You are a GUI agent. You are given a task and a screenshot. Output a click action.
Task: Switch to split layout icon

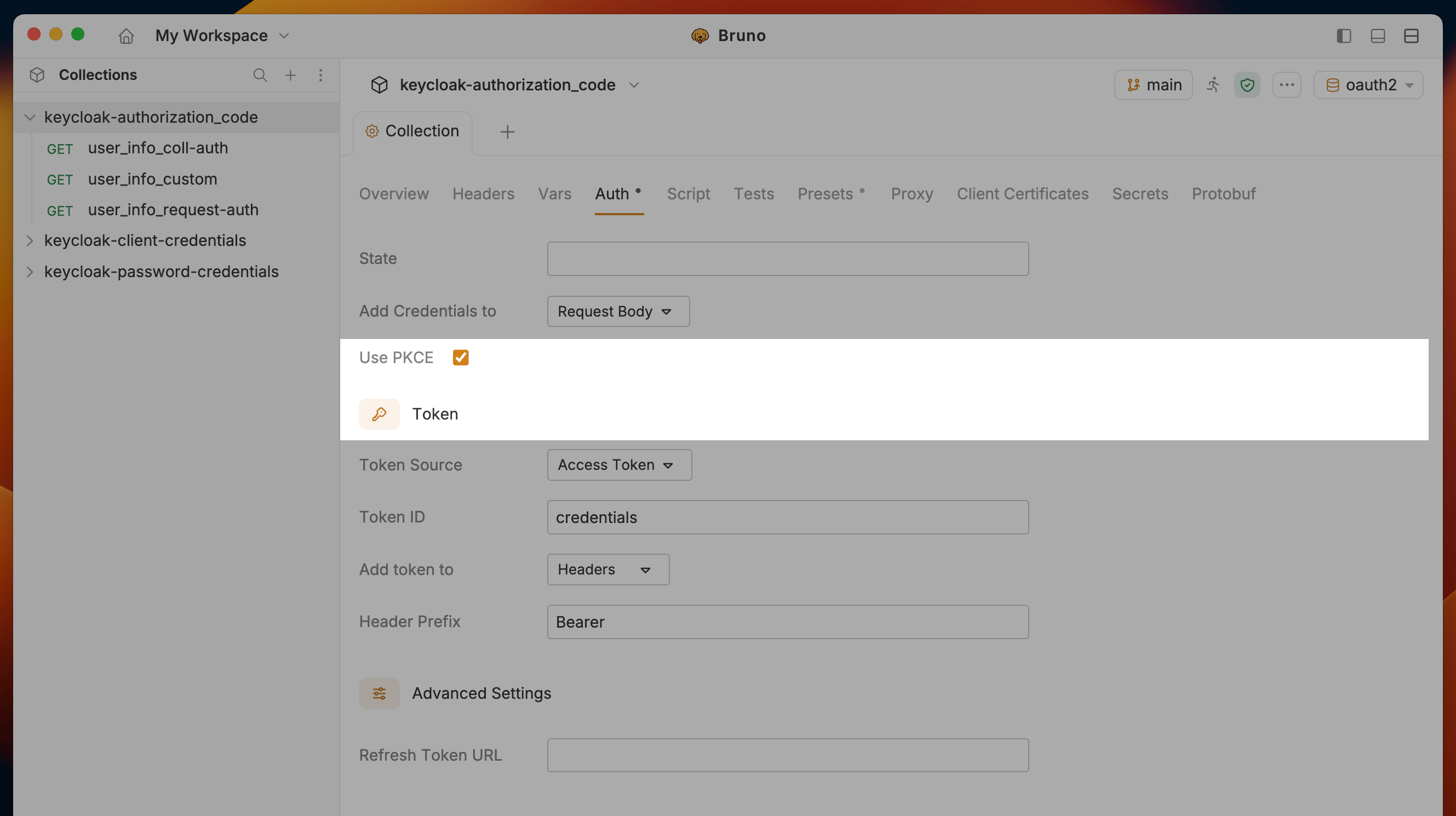click(1411, 36)
